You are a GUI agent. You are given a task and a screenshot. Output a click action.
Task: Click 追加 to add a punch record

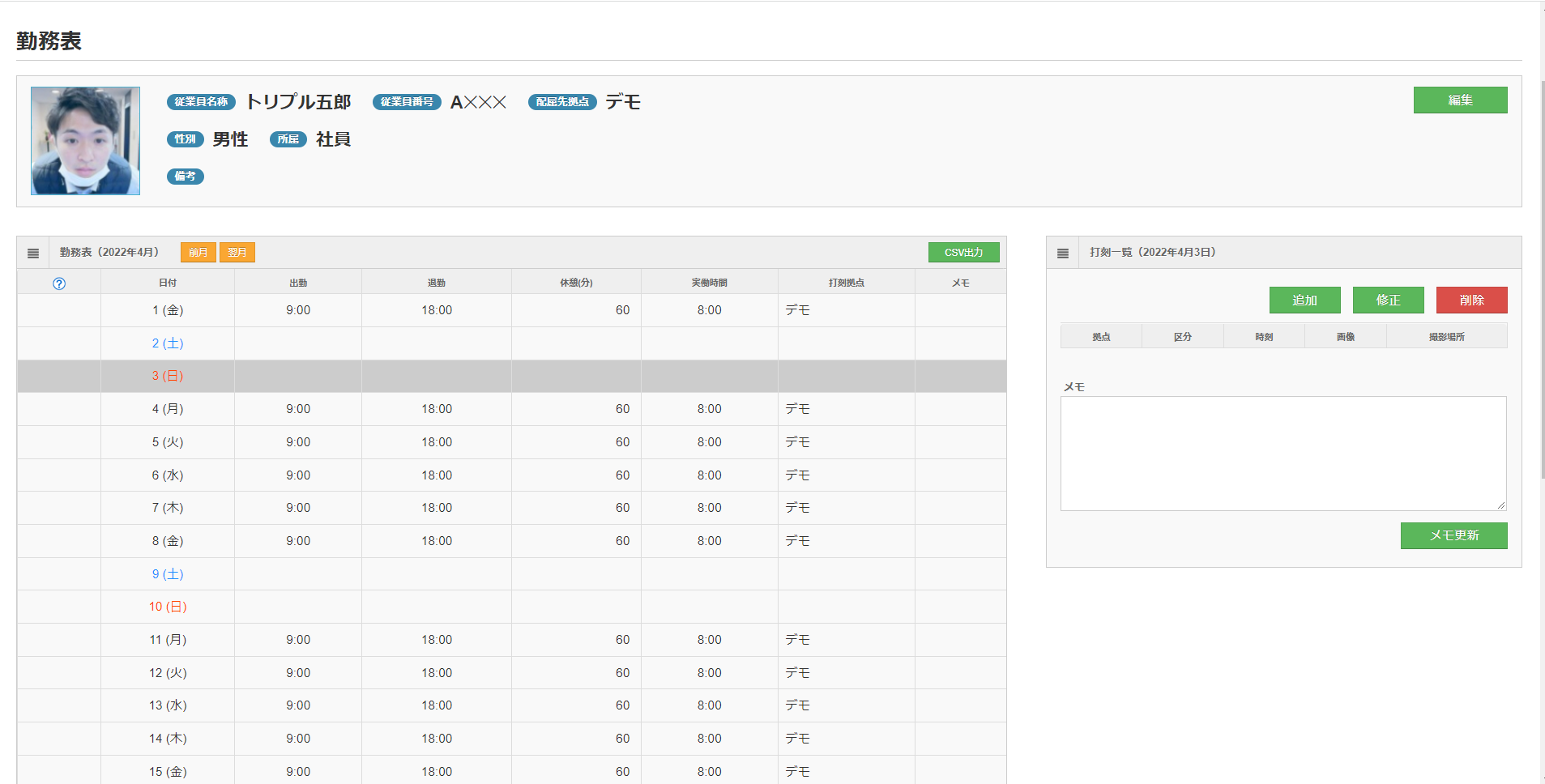(x=1304, y=300)
